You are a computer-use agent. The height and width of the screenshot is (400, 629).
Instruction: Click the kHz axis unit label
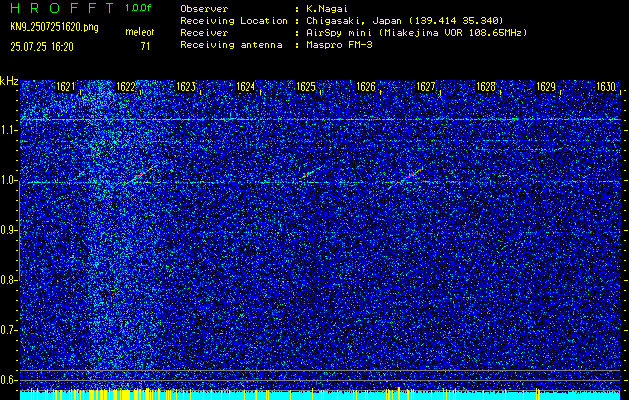[9, 82]
